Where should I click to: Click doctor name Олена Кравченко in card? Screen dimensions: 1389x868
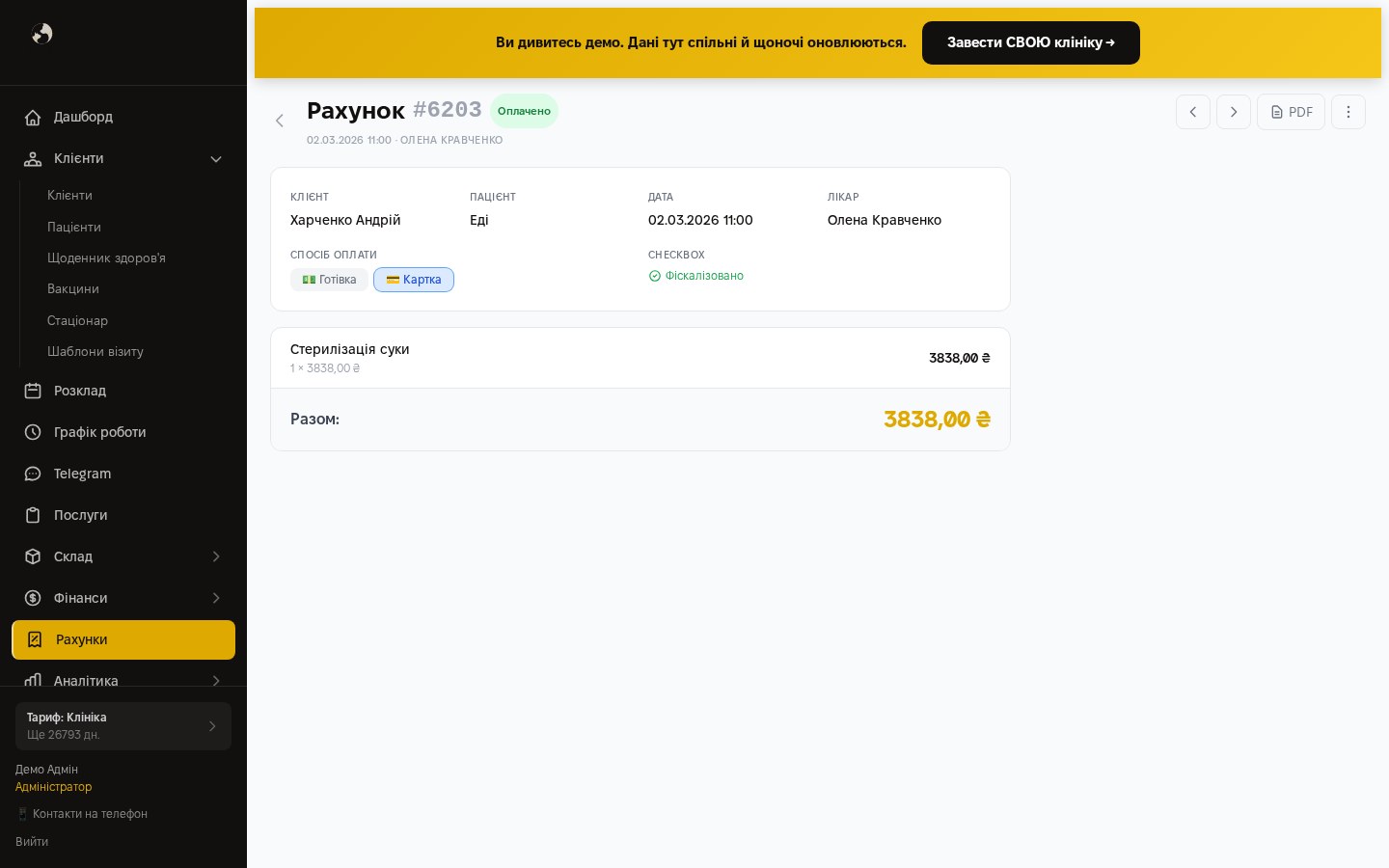click(885, 220)
